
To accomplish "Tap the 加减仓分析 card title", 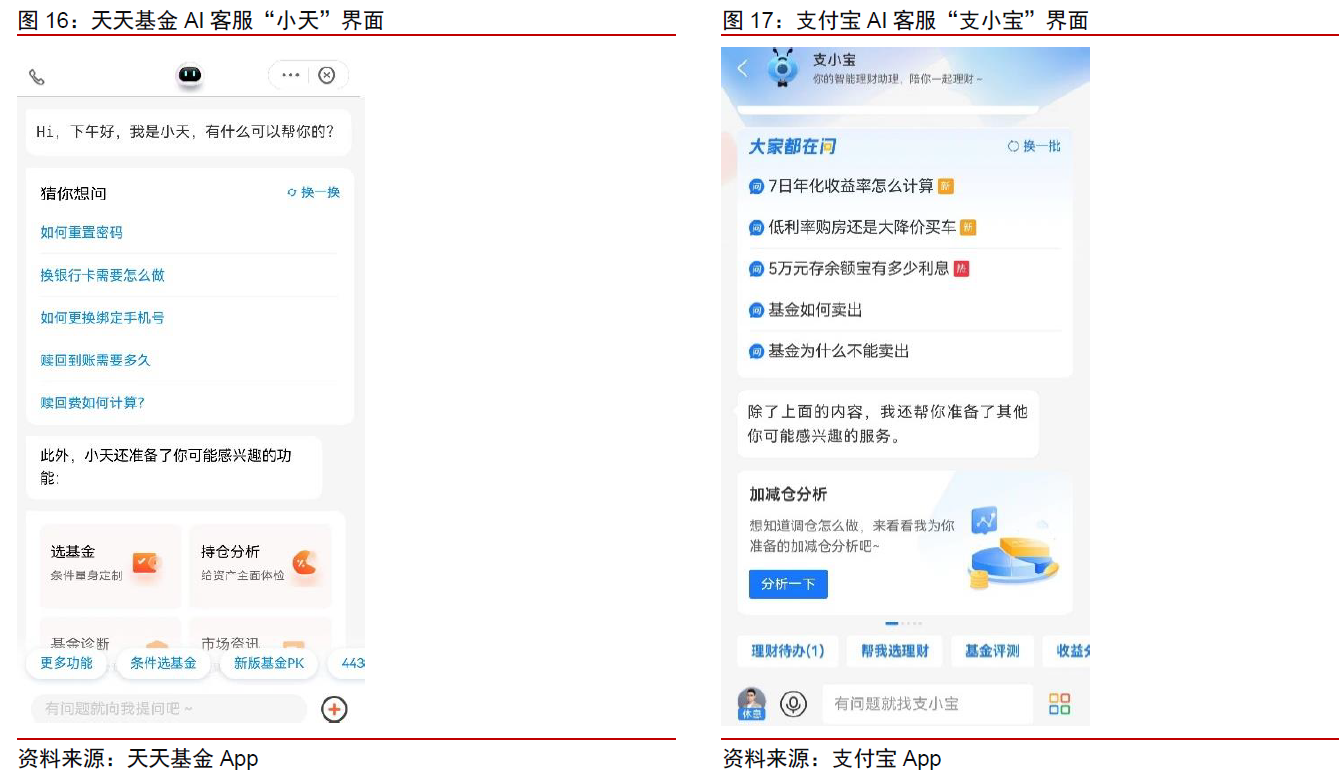I will (x=788, y=494).
